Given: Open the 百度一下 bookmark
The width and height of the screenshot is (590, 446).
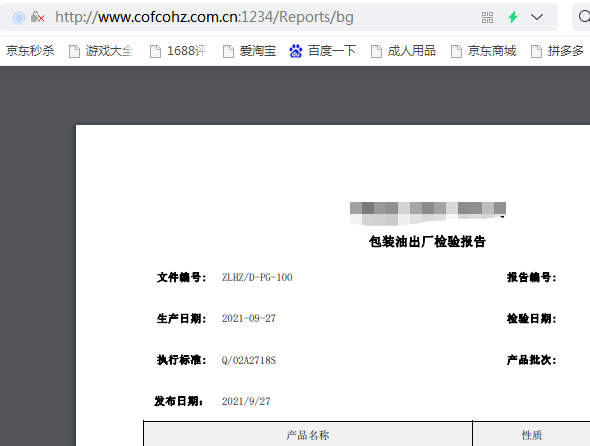Looking at the screenshot, I should tap(332, 50).
